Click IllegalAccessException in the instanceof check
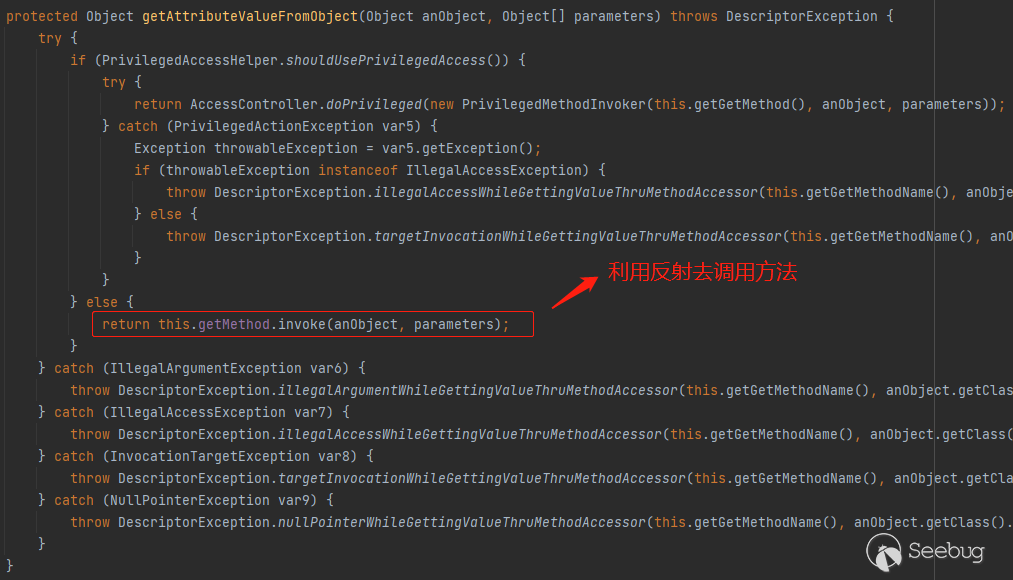This screenshot has height=580, width=1013. point(494,170)
